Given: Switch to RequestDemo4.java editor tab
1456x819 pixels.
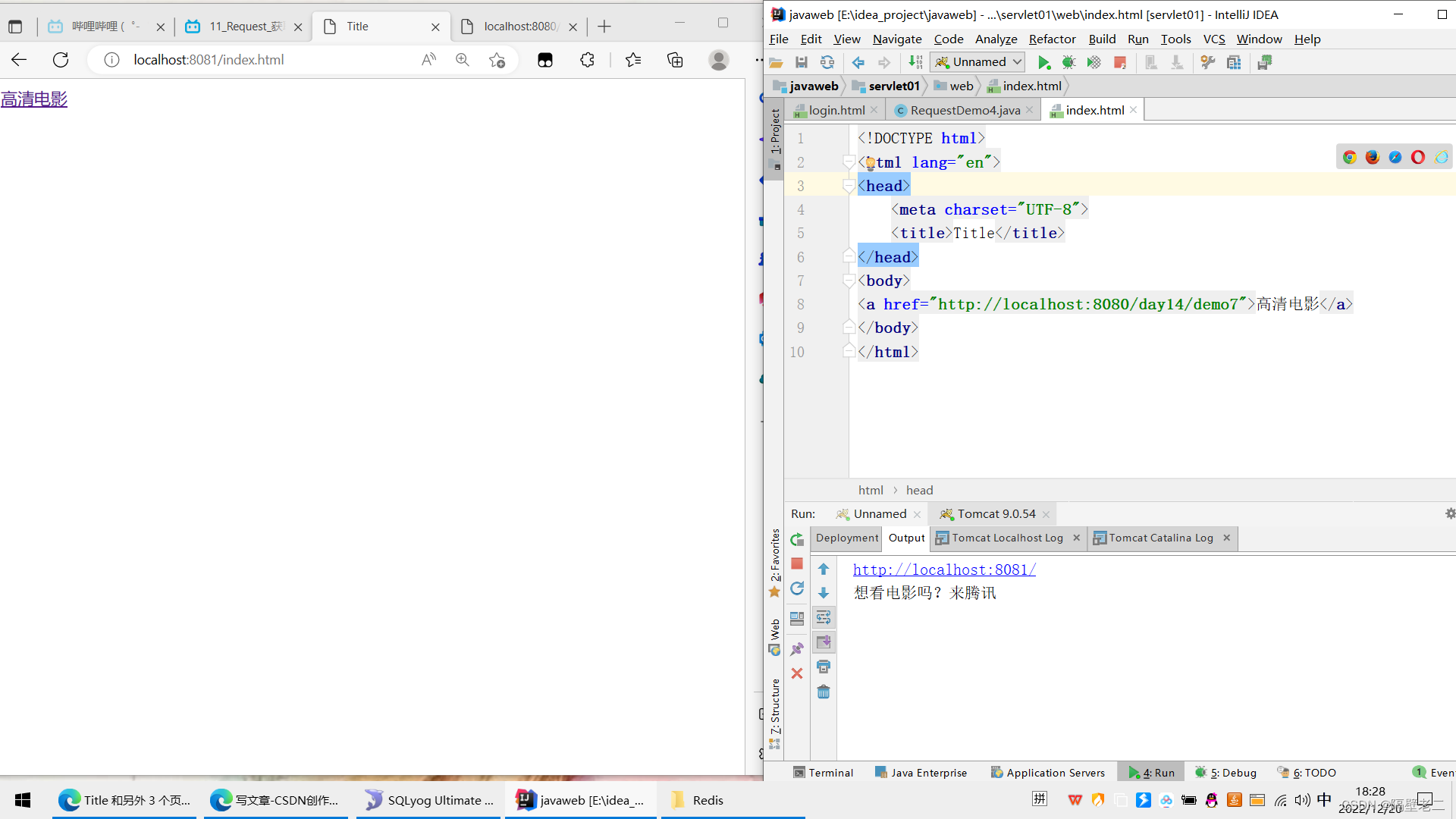Looking at the screenshot, I should (965, 110).
